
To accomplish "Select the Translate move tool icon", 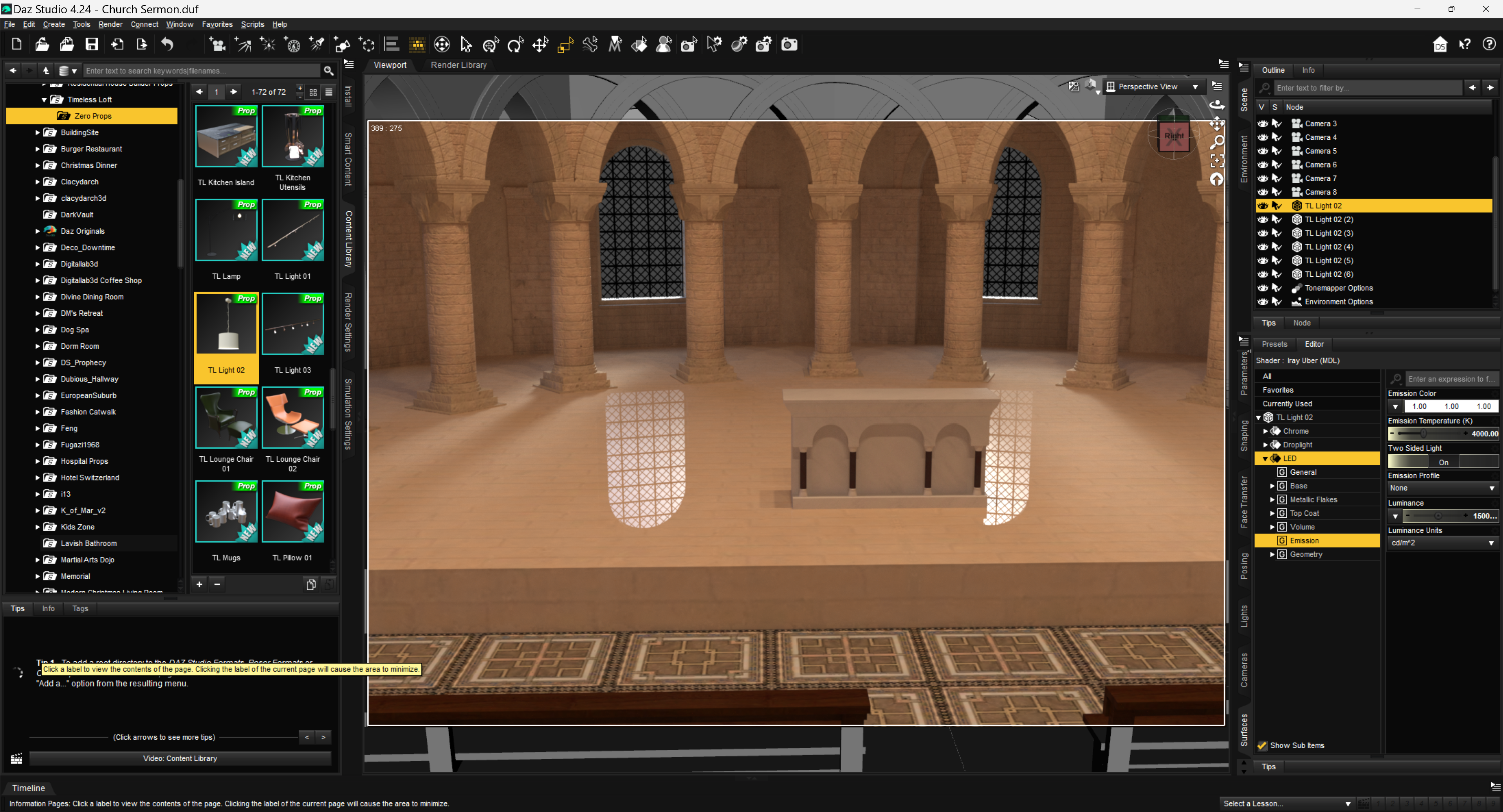I will (540, 44).
